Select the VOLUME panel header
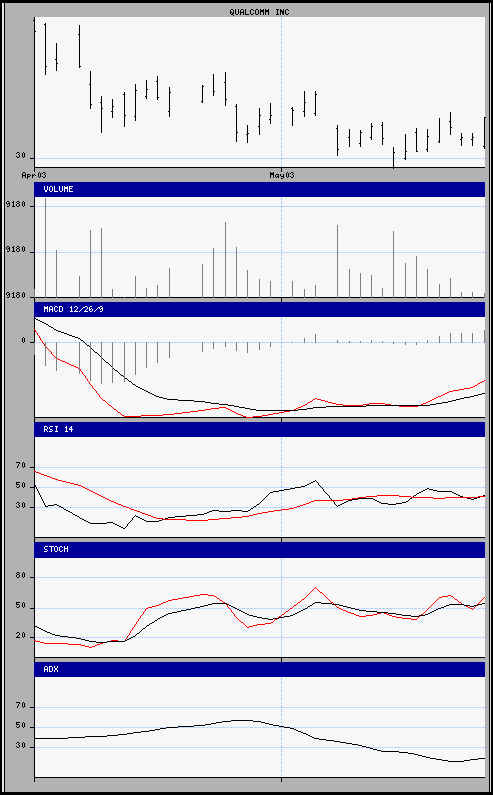Screen dimensions: 493x795 coord(259,189)
